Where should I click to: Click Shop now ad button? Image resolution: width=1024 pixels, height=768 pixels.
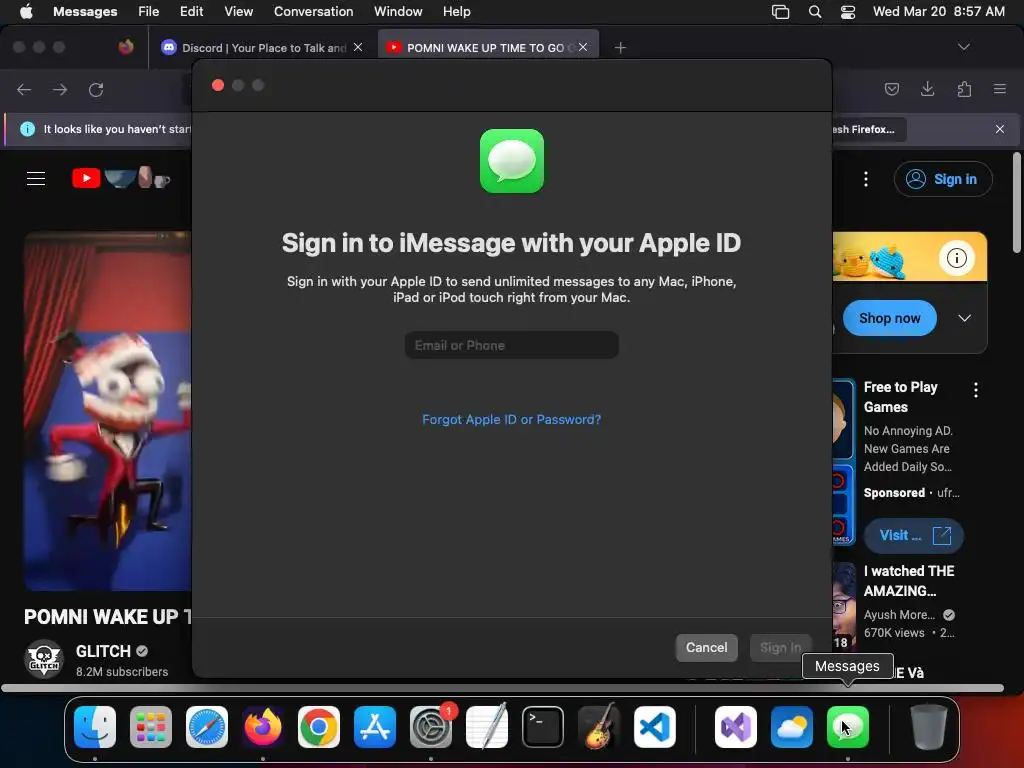(x=889, y=318)
